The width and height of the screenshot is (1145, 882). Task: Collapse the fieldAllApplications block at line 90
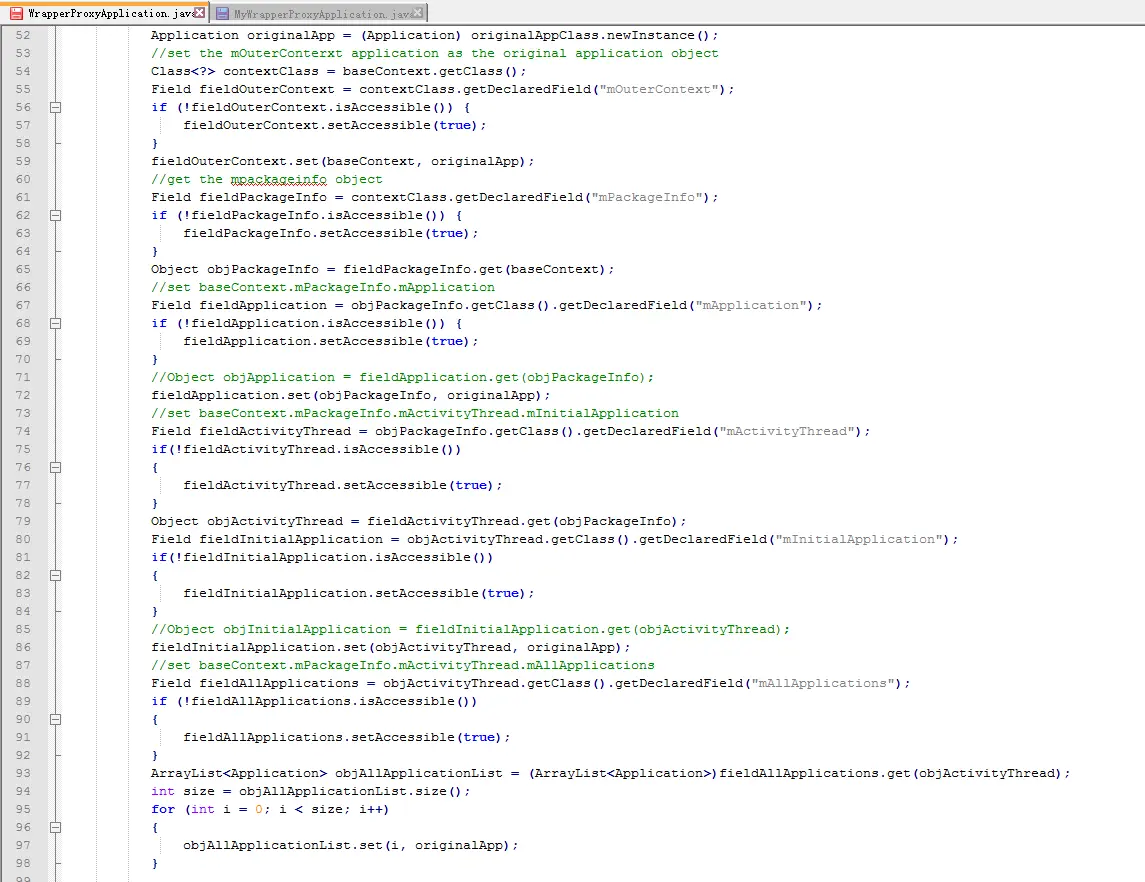click(56, 719)
